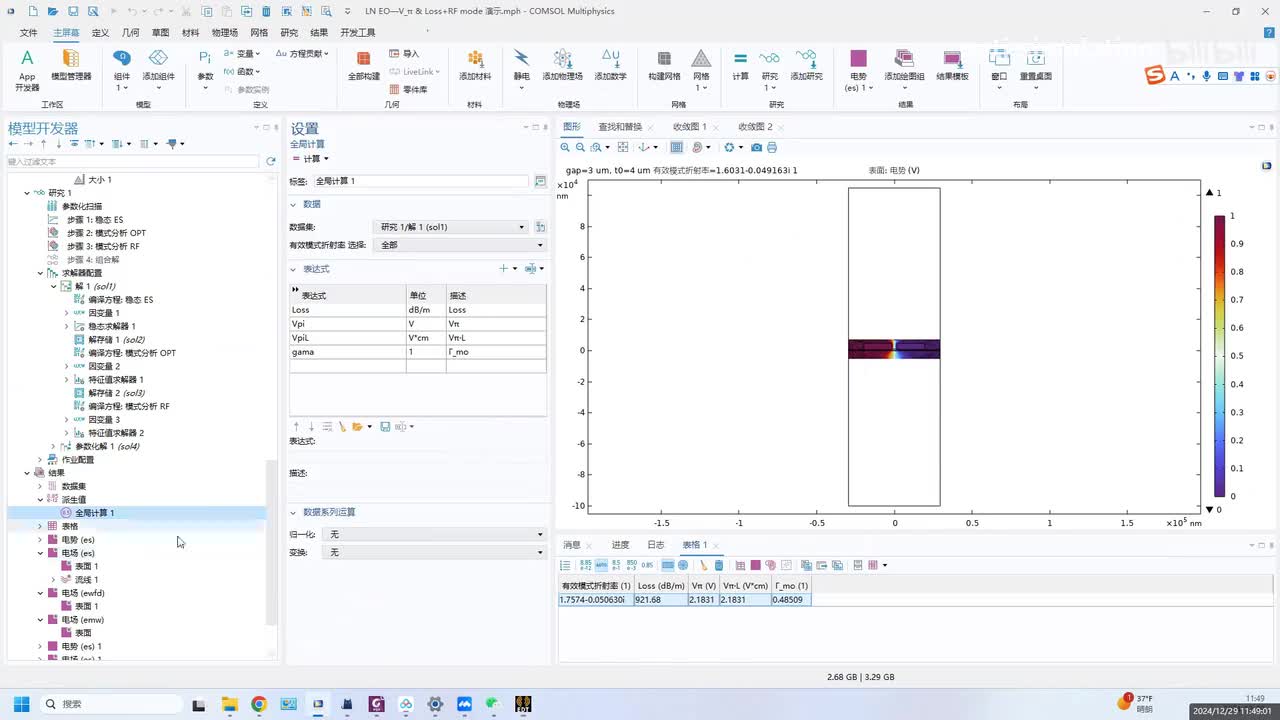Open the 变量 dropdown in ribbon
The width and height of the screenshot is (1280, 720).
[242, 54]
